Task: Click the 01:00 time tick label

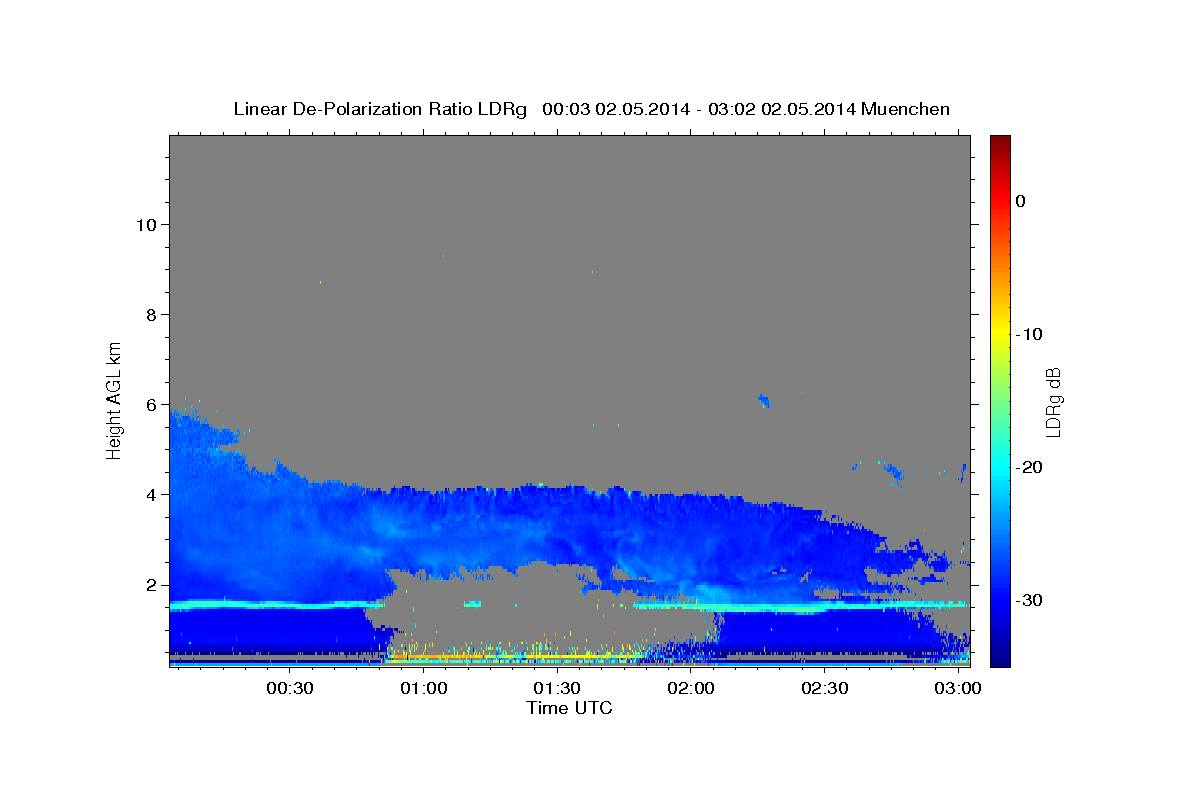Action: pos(424,689)
